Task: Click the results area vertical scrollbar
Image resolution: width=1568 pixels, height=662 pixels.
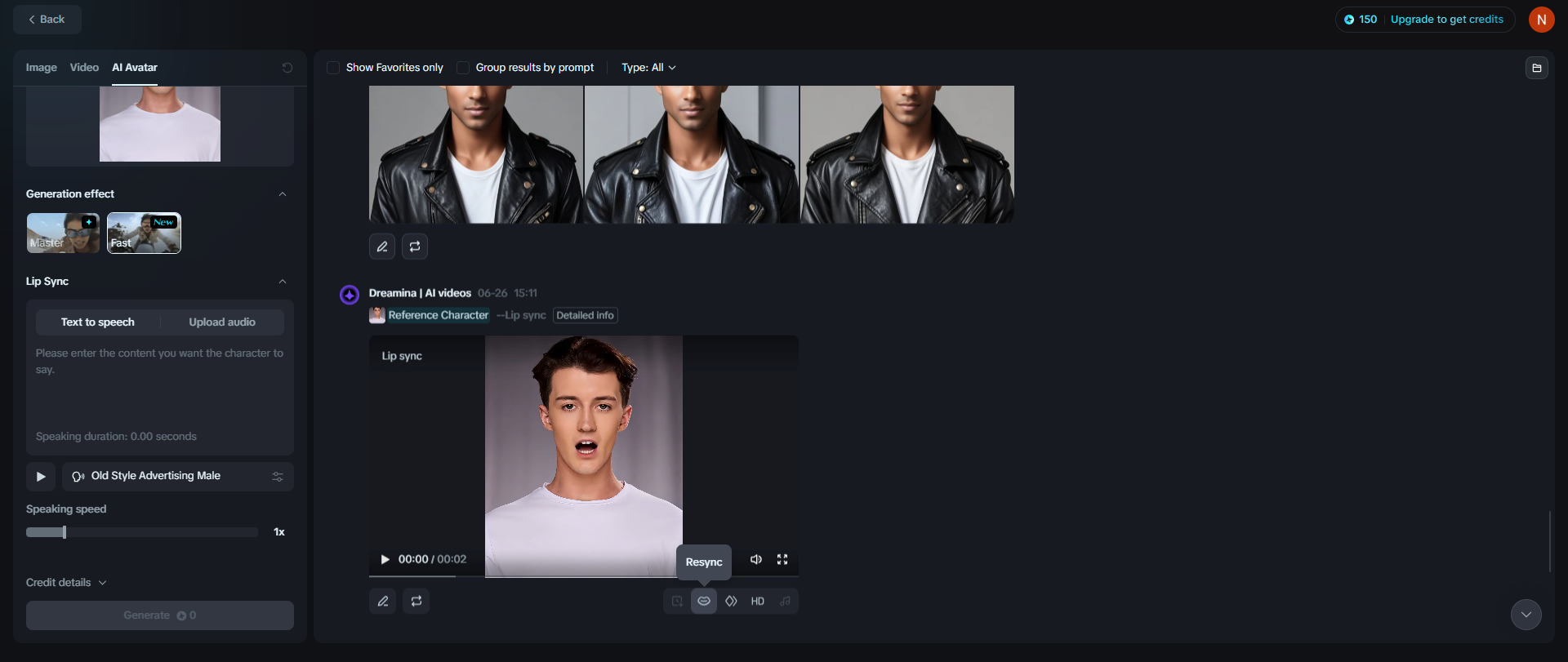Action: [x=1549, y=541]
